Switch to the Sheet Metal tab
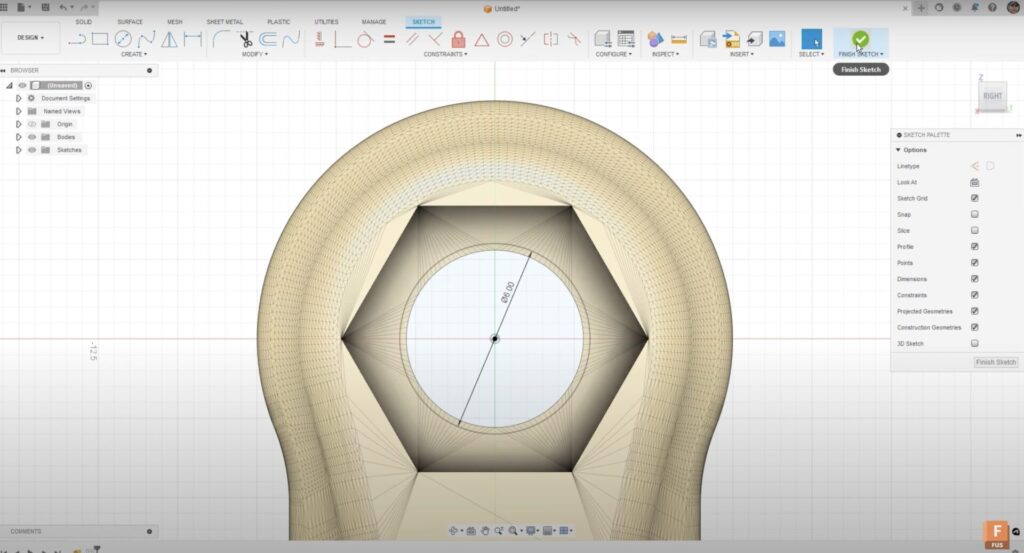This screenshot has height=553, width=1024. point(224,22)
